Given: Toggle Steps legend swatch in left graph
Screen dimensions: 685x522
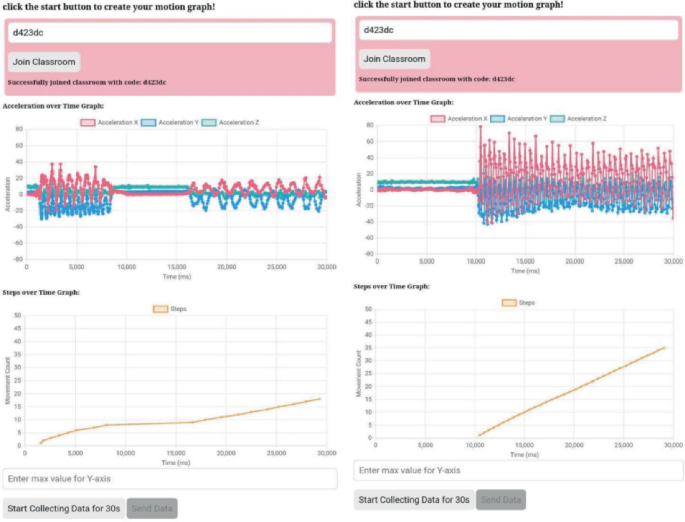Looking at the screenshot, I should click(x=160, y=309).
